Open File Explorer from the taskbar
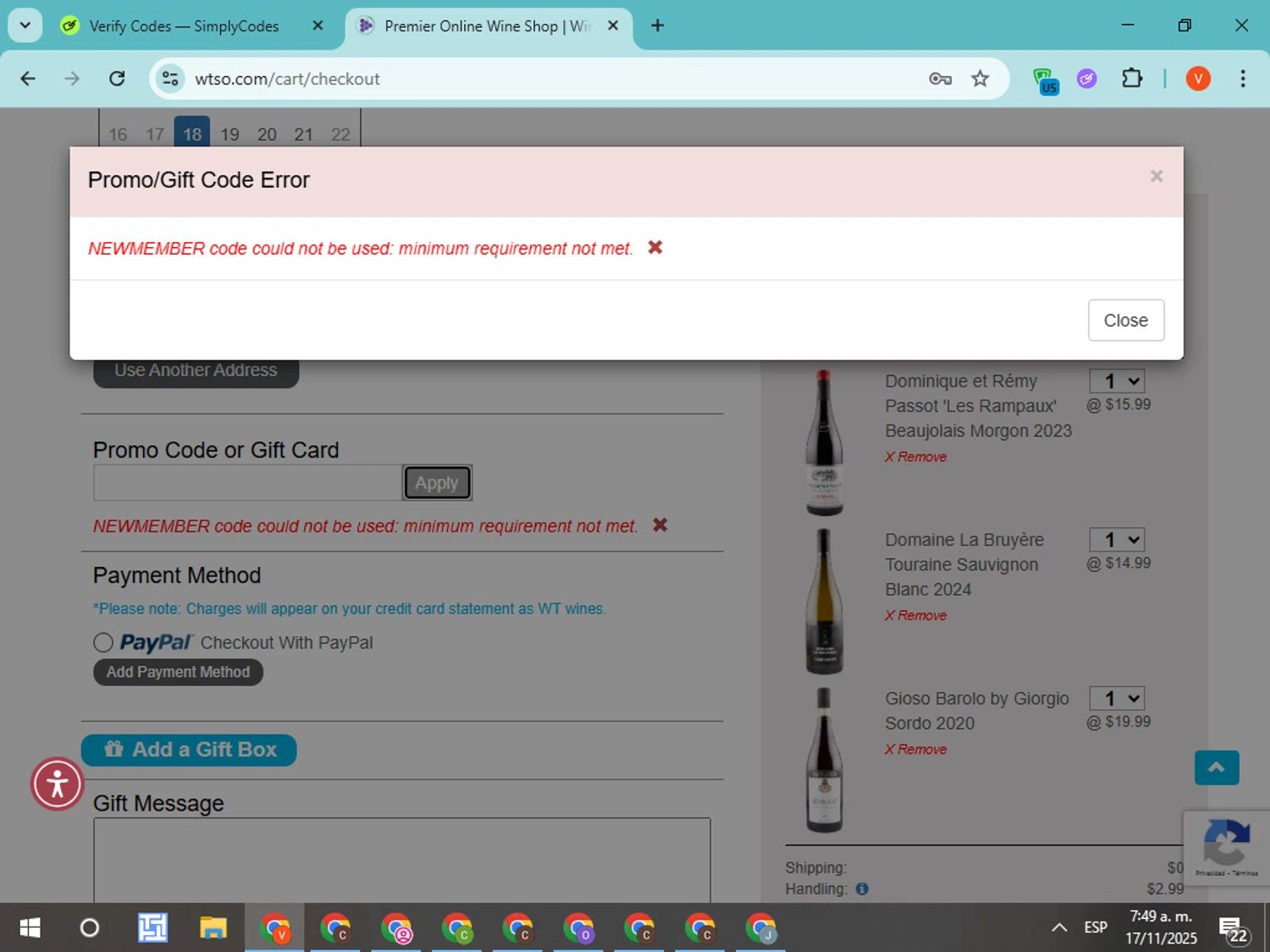 pyautogui.click(x=213, y=928)
